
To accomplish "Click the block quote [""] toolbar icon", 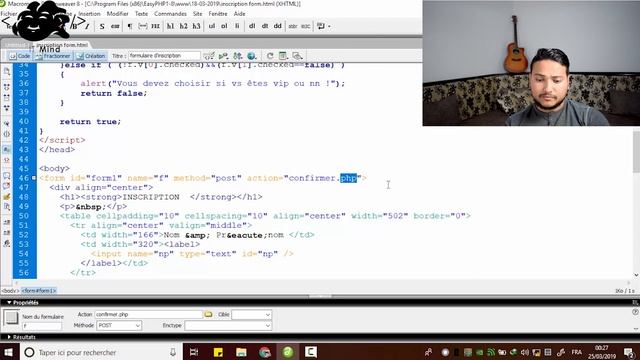I will coord(142,26).
